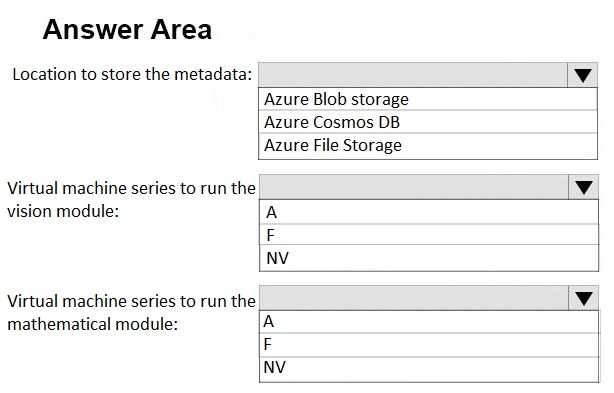The image size is (614, 393).
Task: Choose F series for mathematical module
Action: (x=429, y=345)
